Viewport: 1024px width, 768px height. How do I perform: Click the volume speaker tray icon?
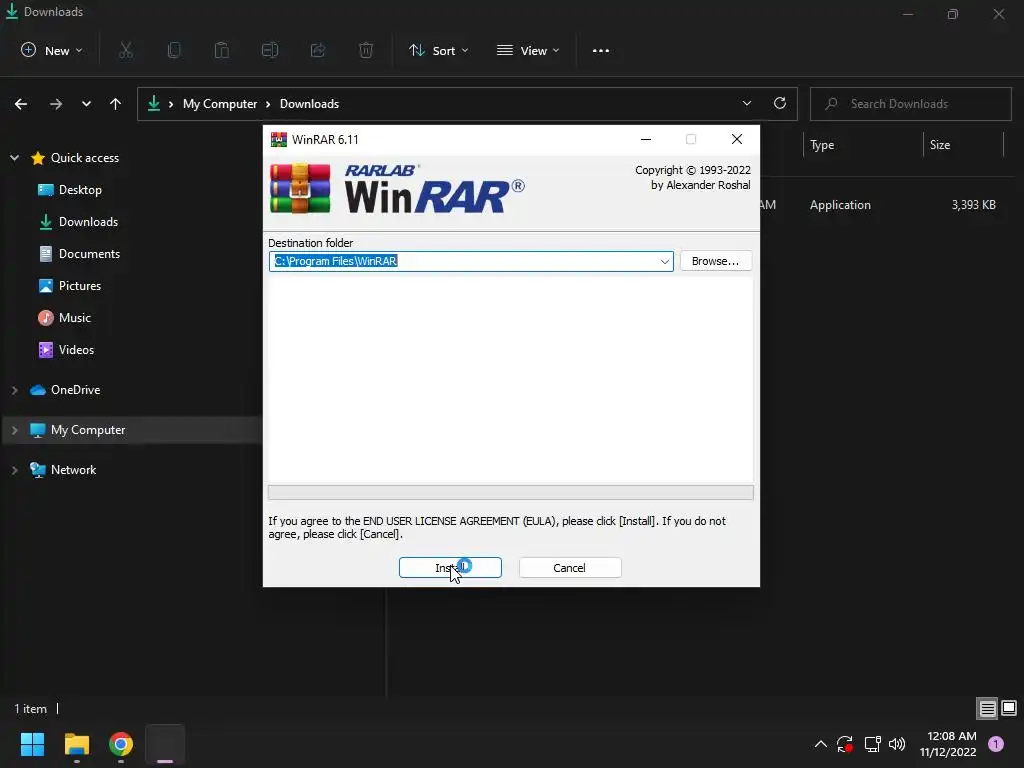(897, 744)
